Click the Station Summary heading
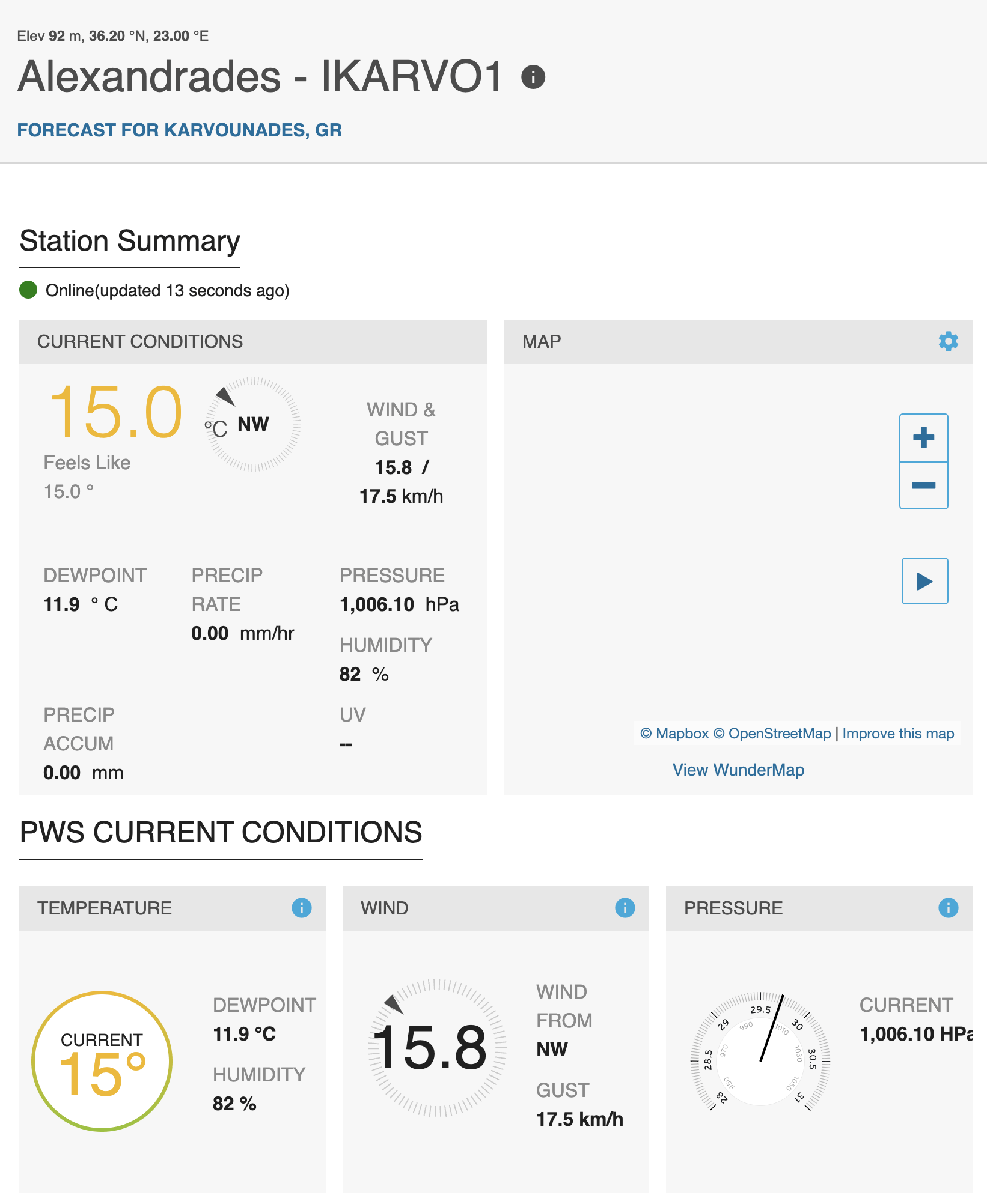This screenshot has height=1204, width=987. click(130, 241)
